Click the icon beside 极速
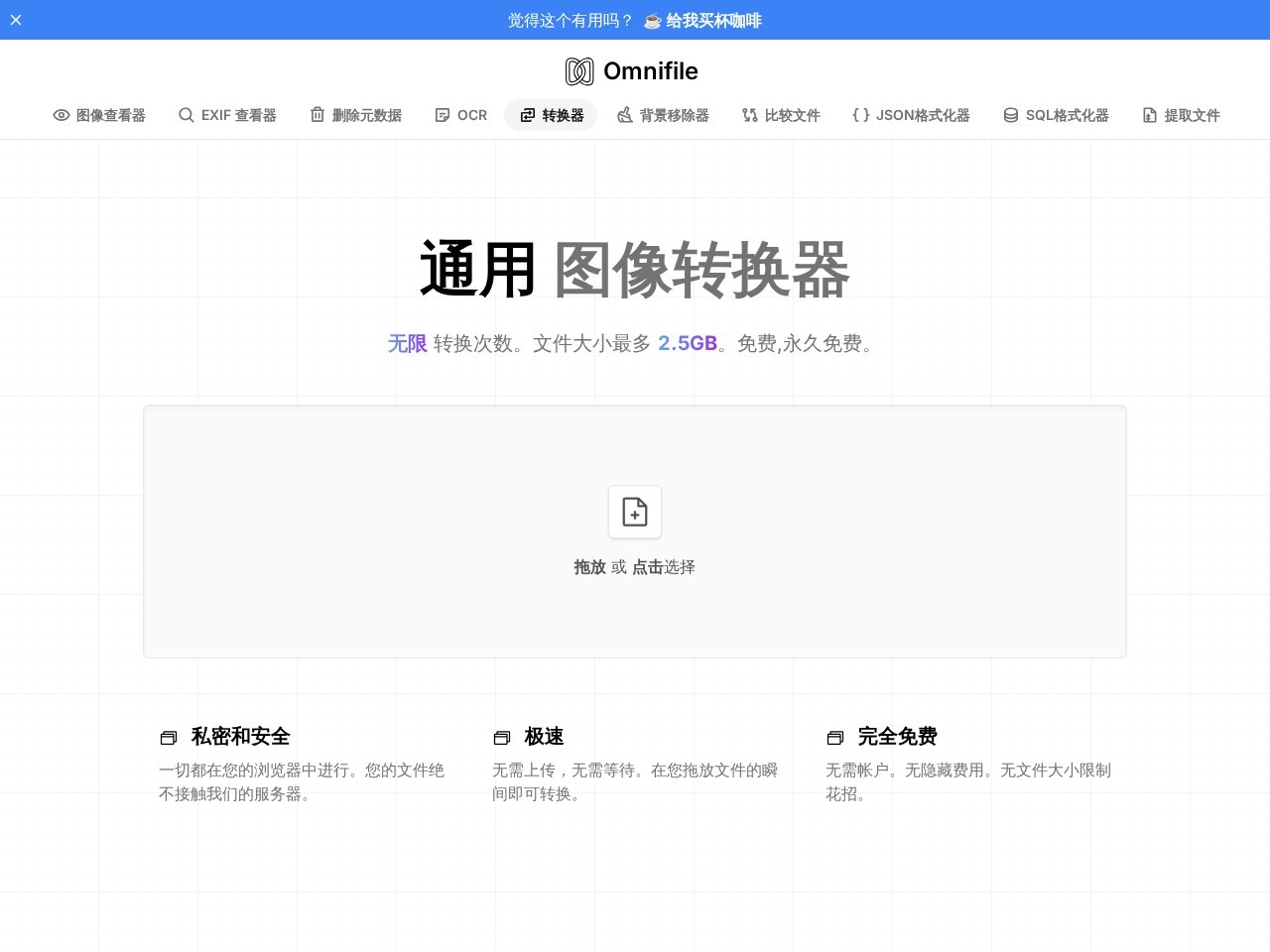The image size is (1270, 952). [x=502, y=738]
